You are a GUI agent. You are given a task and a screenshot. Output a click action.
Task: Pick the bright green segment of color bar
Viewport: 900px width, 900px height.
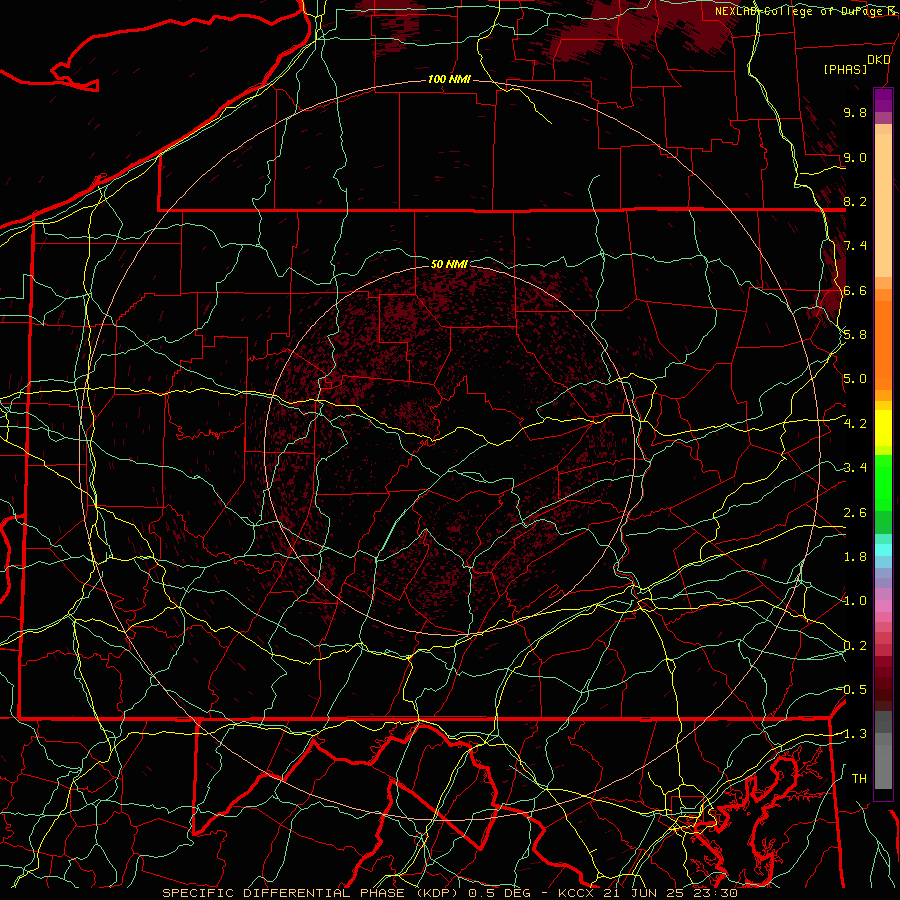(x=883, y=482)
